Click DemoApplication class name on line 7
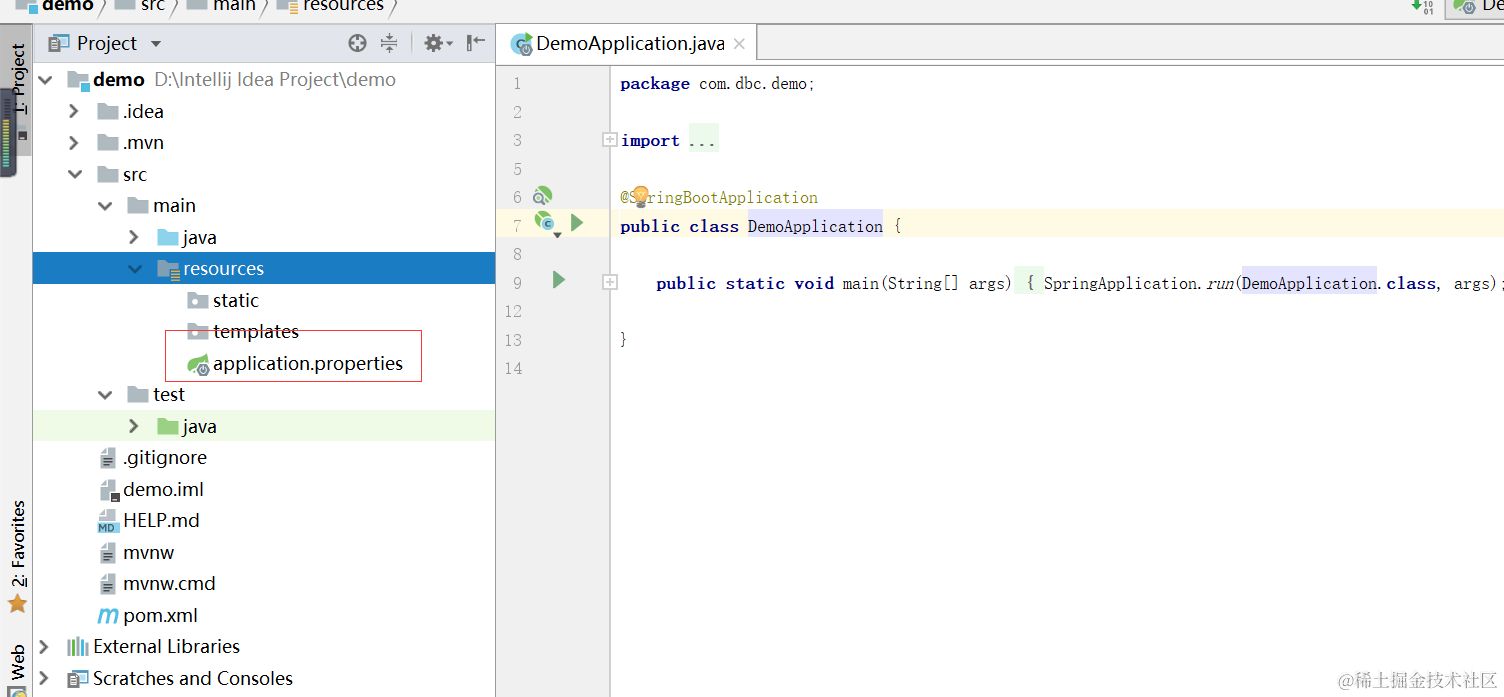 click(815, 226)
